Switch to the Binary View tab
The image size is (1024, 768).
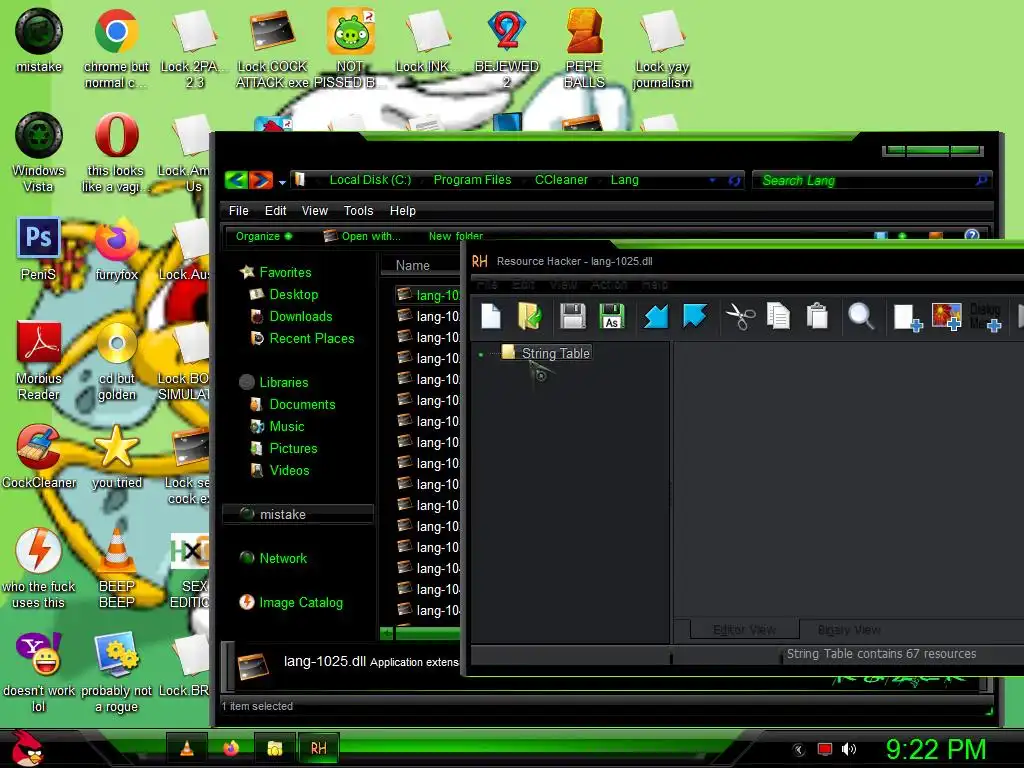[x=849, y=630]
